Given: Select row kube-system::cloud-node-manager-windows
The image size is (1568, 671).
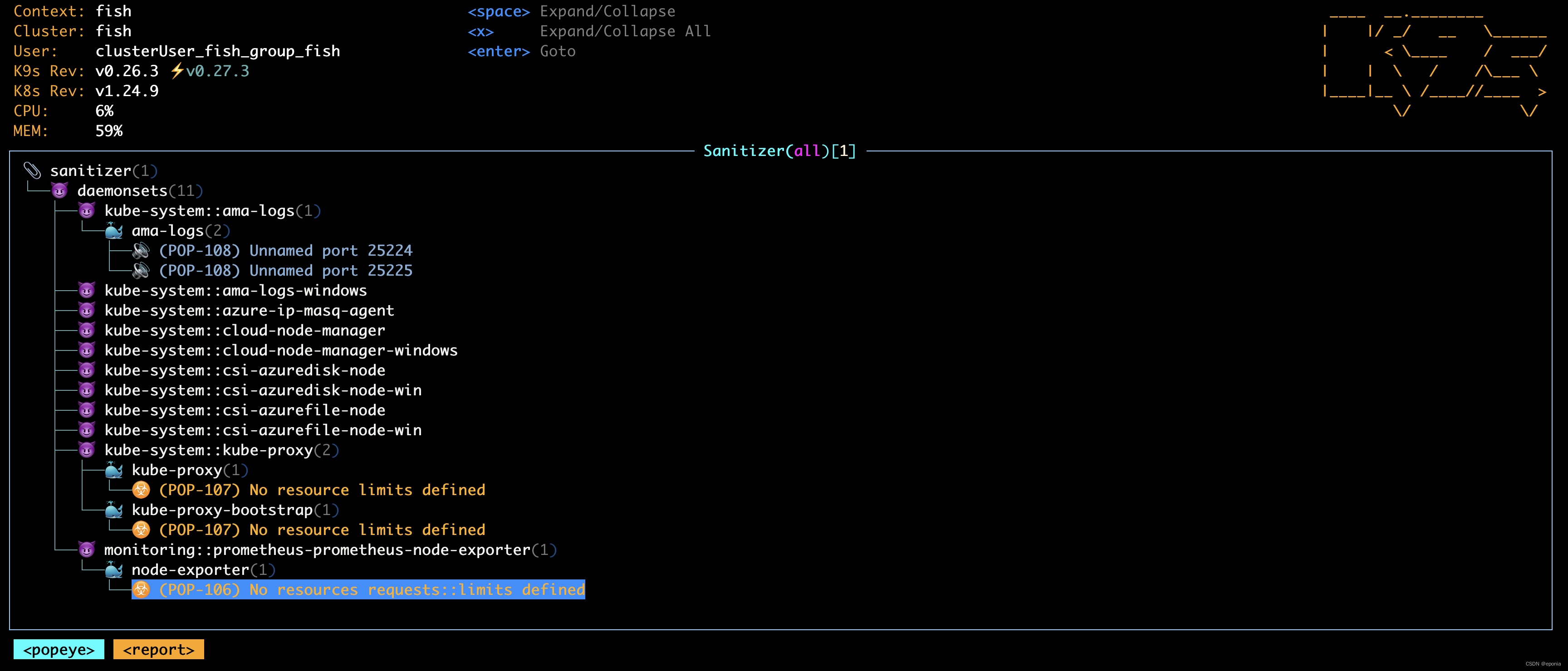Looking at the screenshot, I should 280,350.
